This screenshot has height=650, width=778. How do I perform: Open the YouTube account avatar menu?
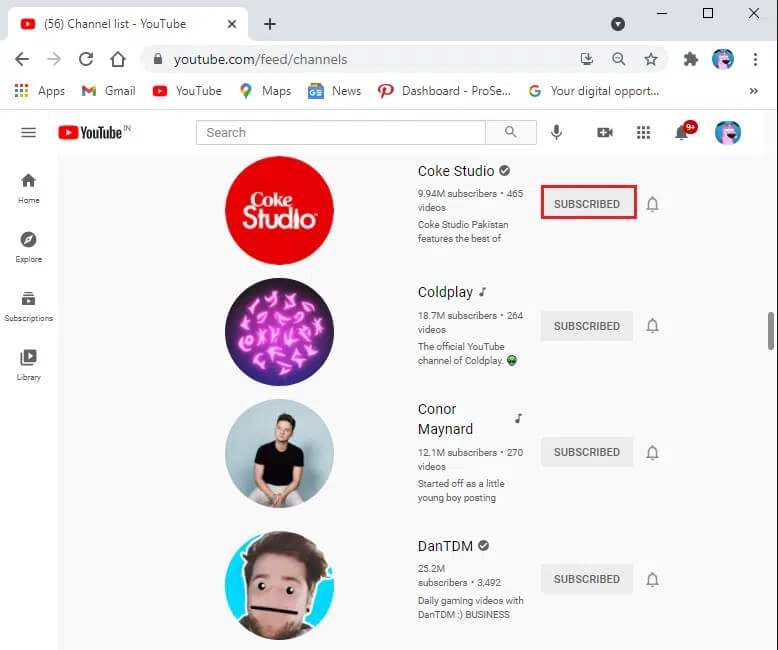(727, 132)
